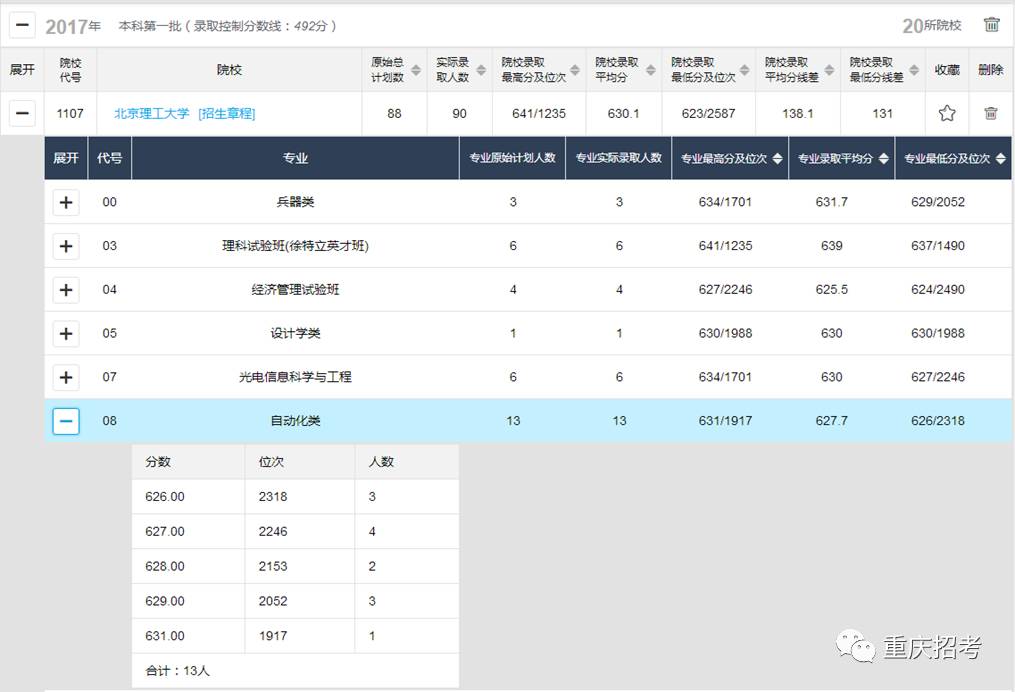Click the 20所院校 count label
Image resolution: width=1015 pixels, height=692 pixels.
pos(931,26)
